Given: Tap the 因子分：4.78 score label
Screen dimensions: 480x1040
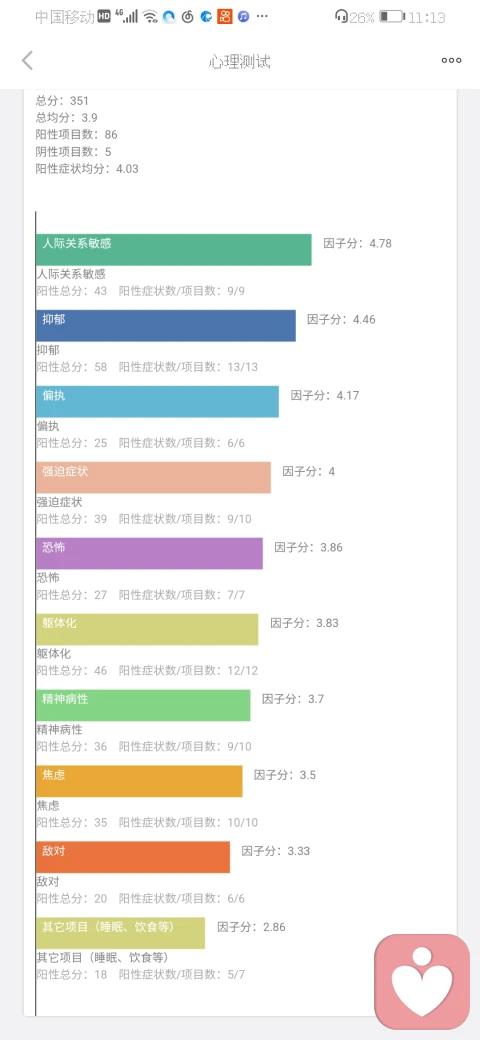Looking at the screenshot, I should pos(357,243).
